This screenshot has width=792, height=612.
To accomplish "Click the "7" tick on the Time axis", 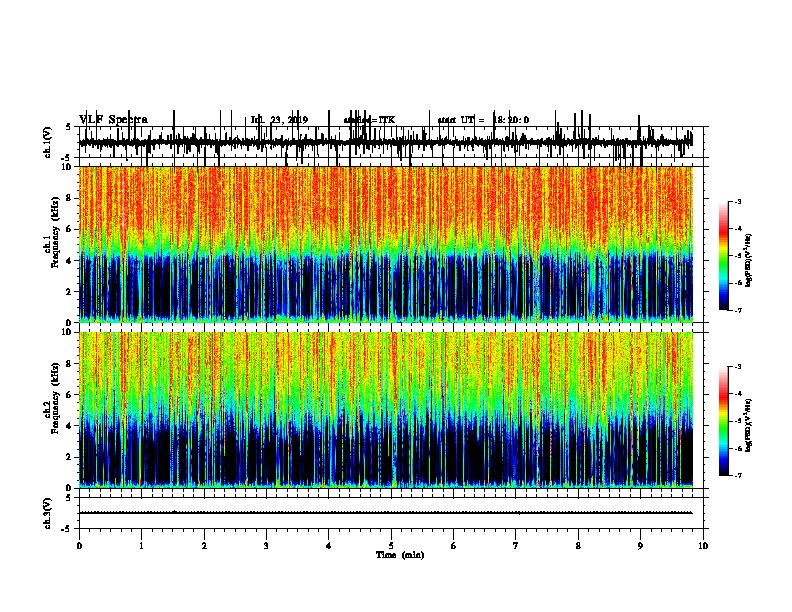I will [516, 546].
